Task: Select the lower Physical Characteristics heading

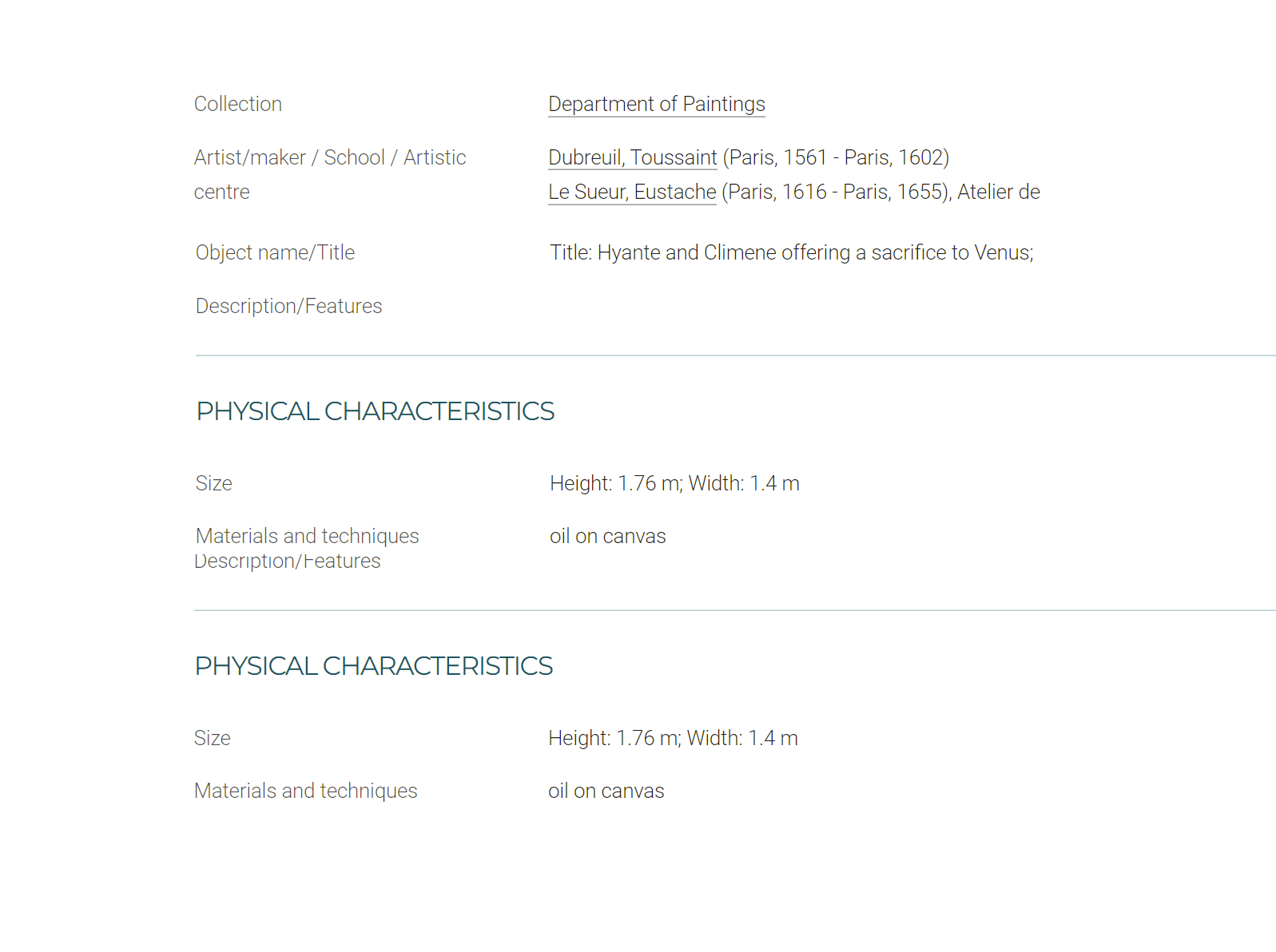Action: click(x=373, y=666)
